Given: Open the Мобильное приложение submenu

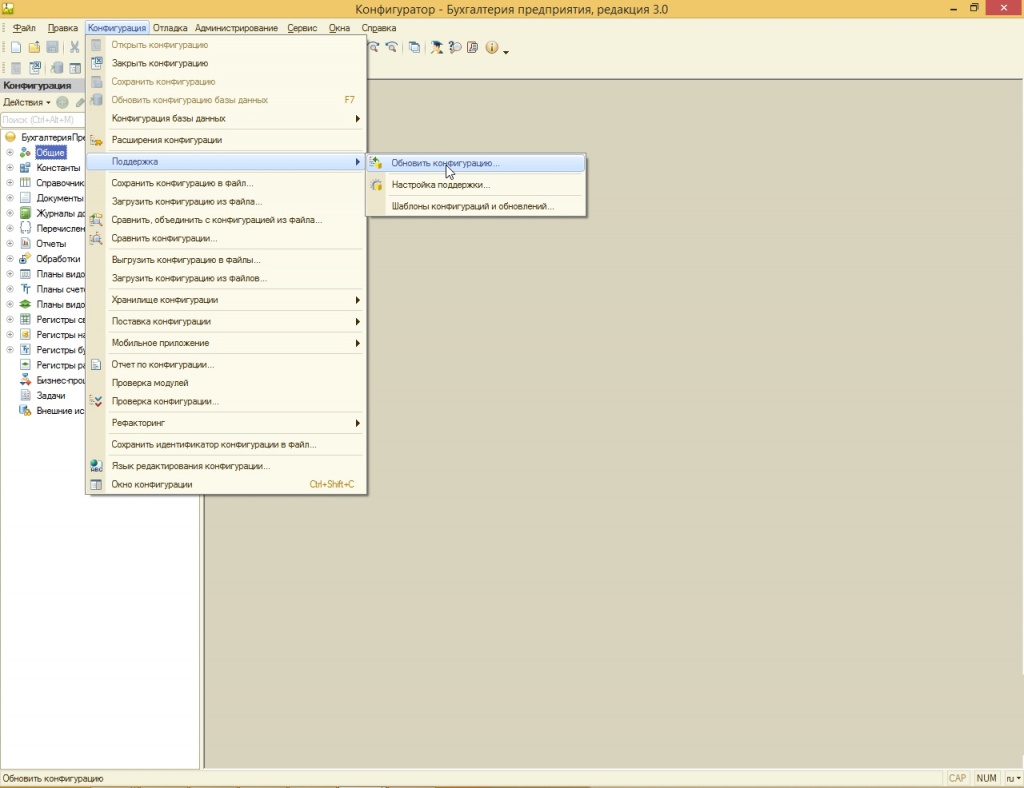Looking at the screenshot, I should 226,343.
